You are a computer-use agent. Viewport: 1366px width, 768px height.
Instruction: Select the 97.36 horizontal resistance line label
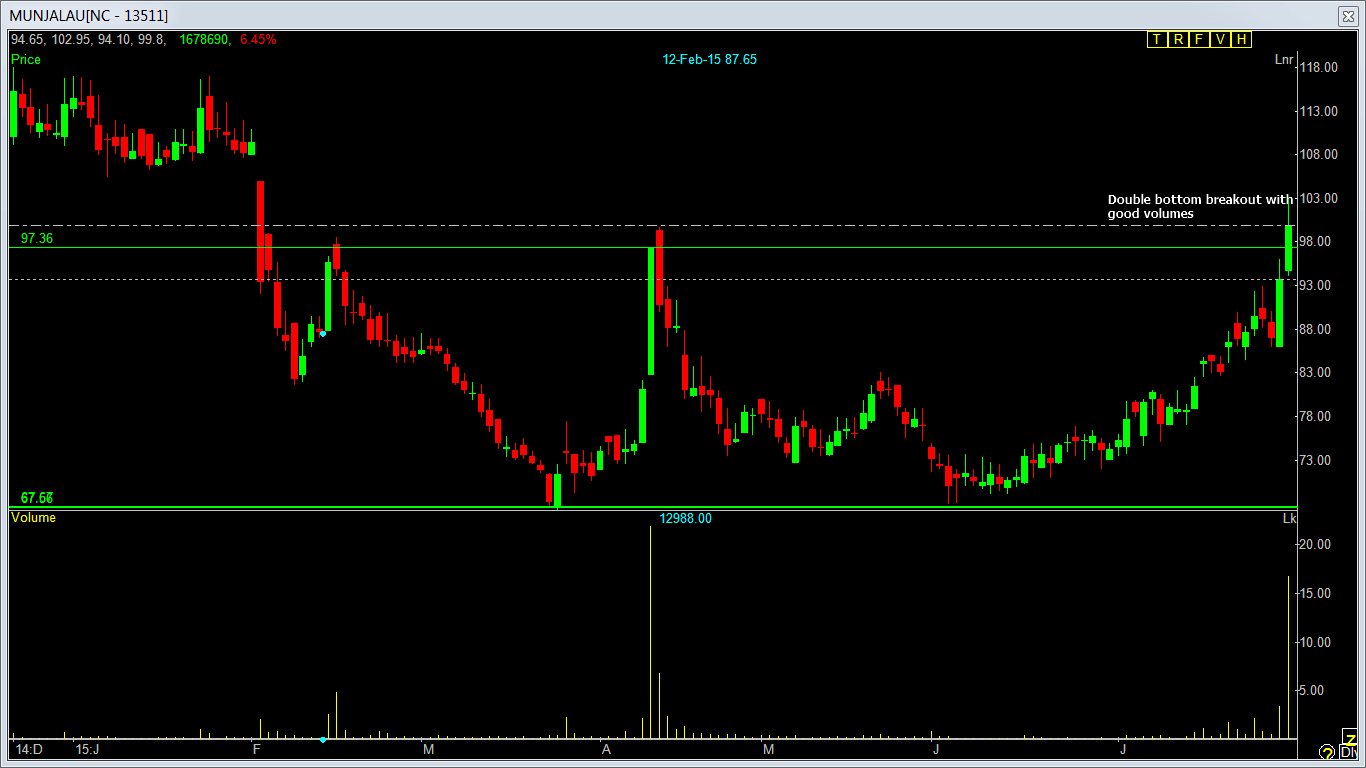click(x=37, y=239)
